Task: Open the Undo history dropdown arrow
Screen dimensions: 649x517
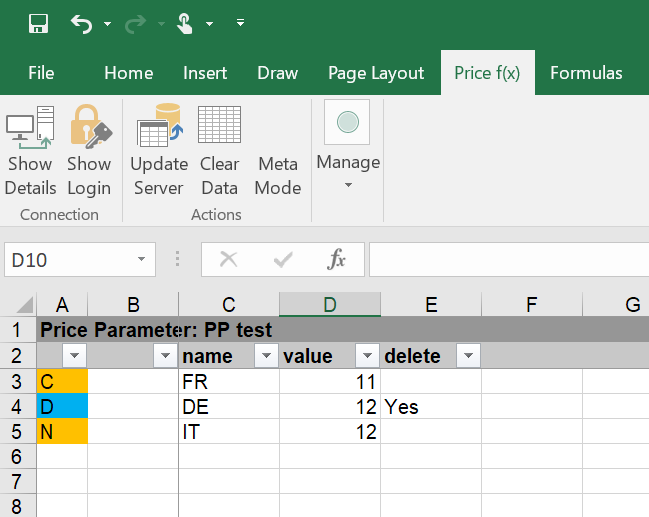Action: click(x=107, y=24)
